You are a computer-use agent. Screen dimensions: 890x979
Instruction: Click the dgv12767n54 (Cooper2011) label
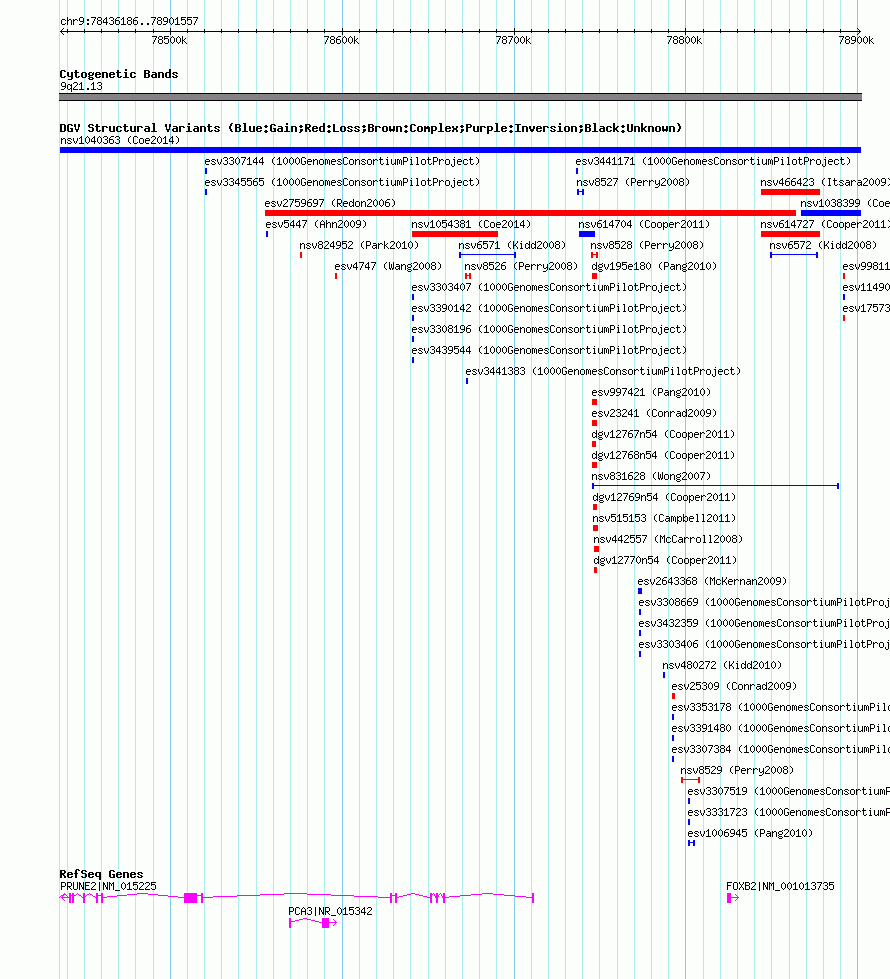pos(663,435)
